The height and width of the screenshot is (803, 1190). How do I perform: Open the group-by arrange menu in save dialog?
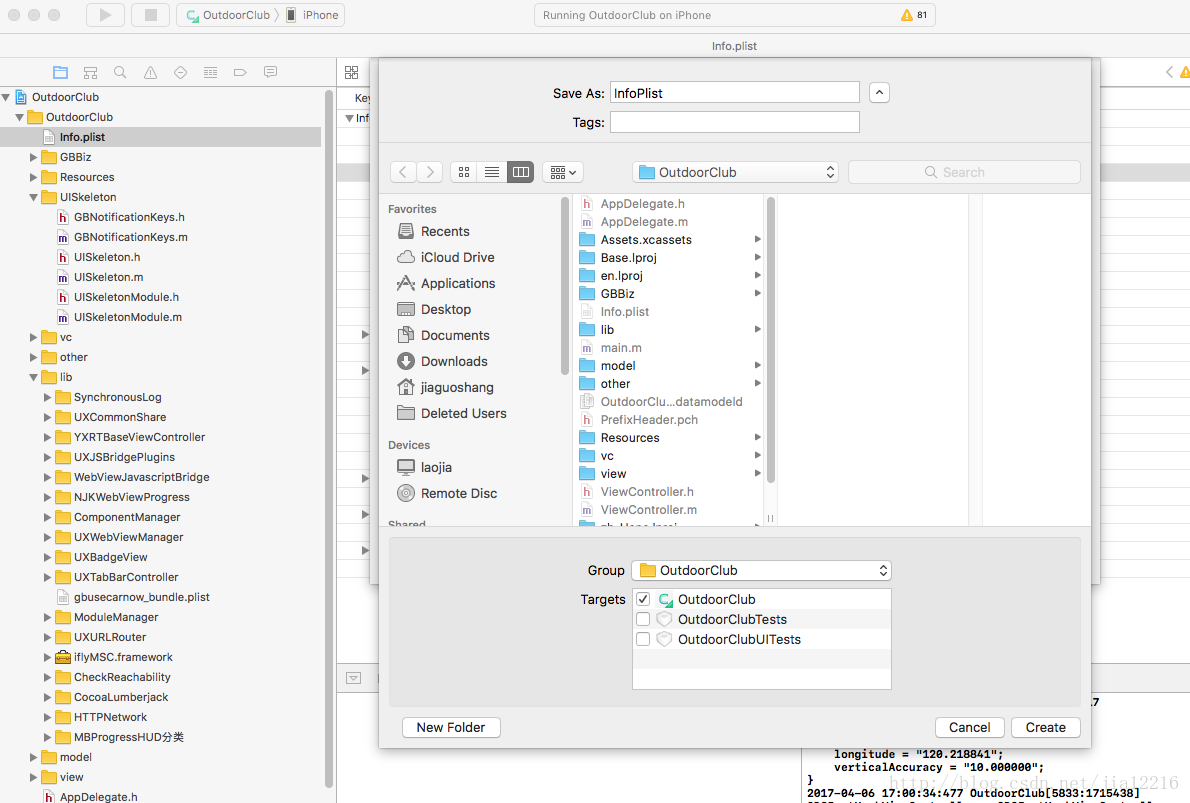(x=562, y=172)
